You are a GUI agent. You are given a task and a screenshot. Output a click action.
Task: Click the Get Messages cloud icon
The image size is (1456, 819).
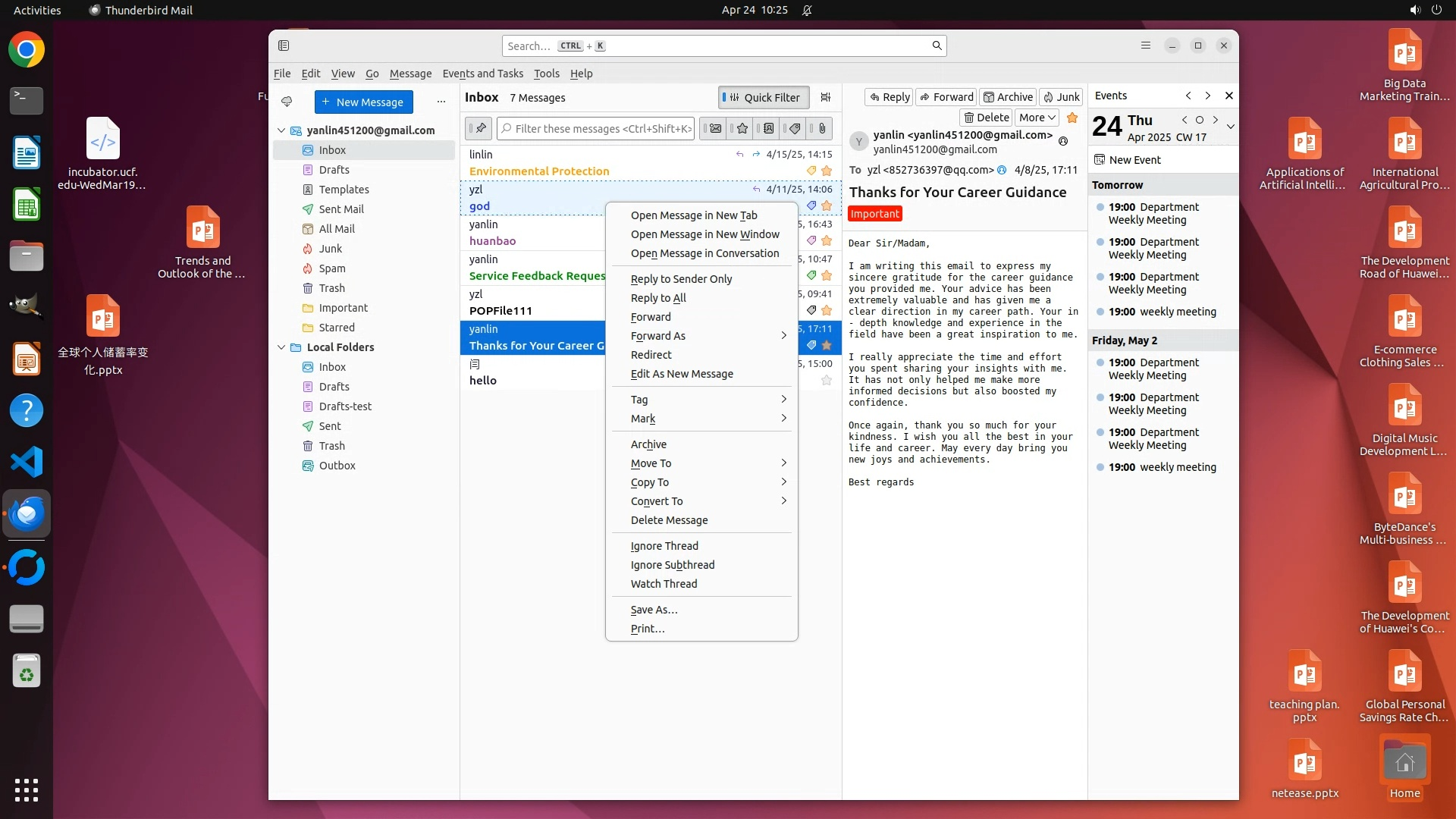[287, 102]
